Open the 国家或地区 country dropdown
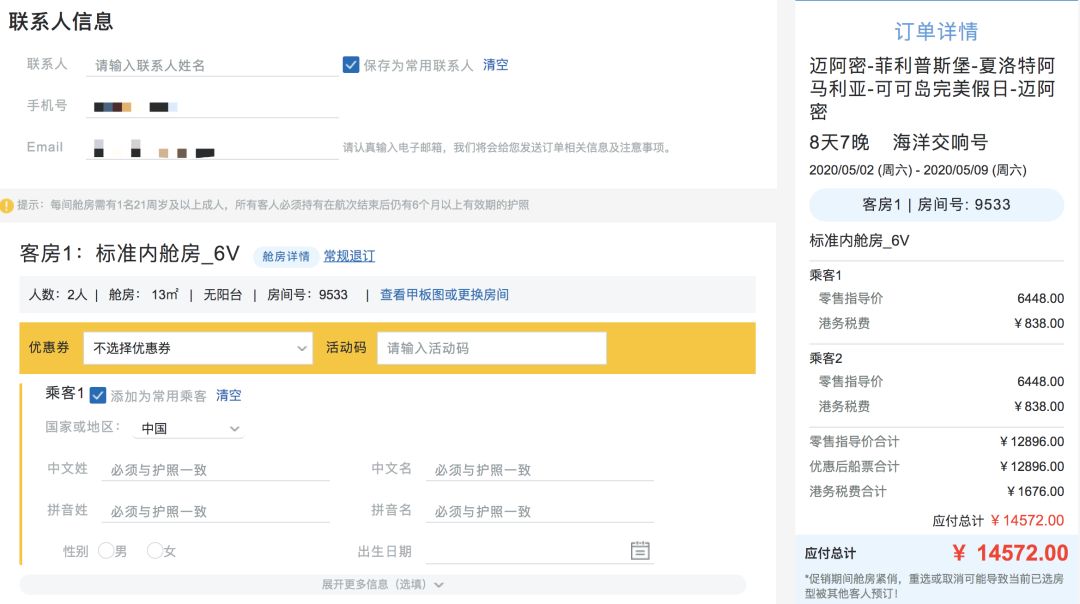The width and height of the screenshot is (1080, 604). coord(188,428)
